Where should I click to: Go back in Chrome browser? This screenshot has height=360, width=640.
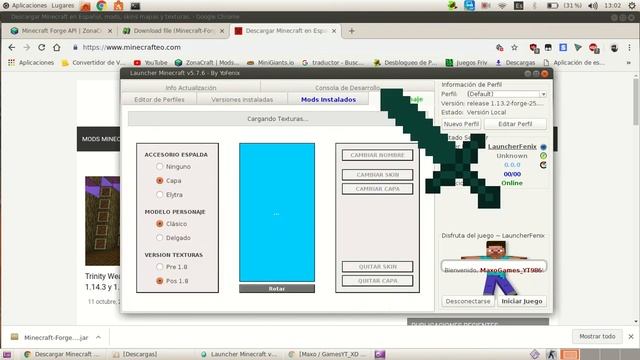12,47
